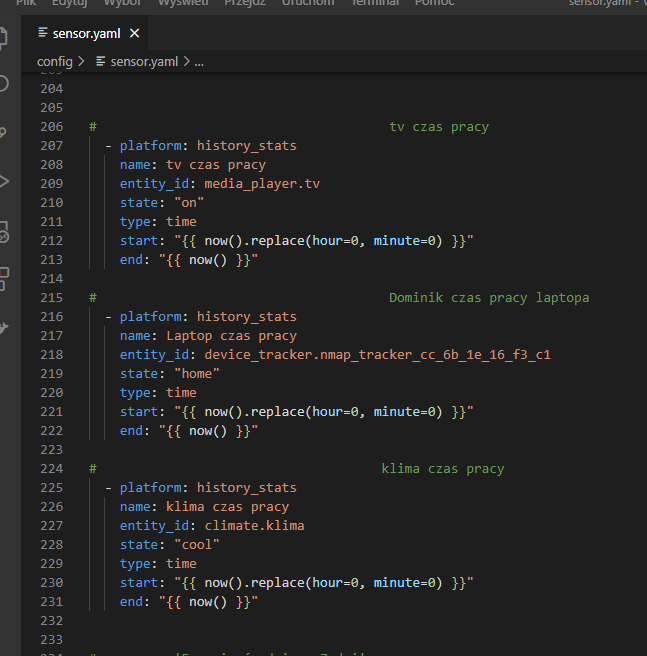
Task: Click 'type: time' on line 229
Action: click(x=158, y=564)
